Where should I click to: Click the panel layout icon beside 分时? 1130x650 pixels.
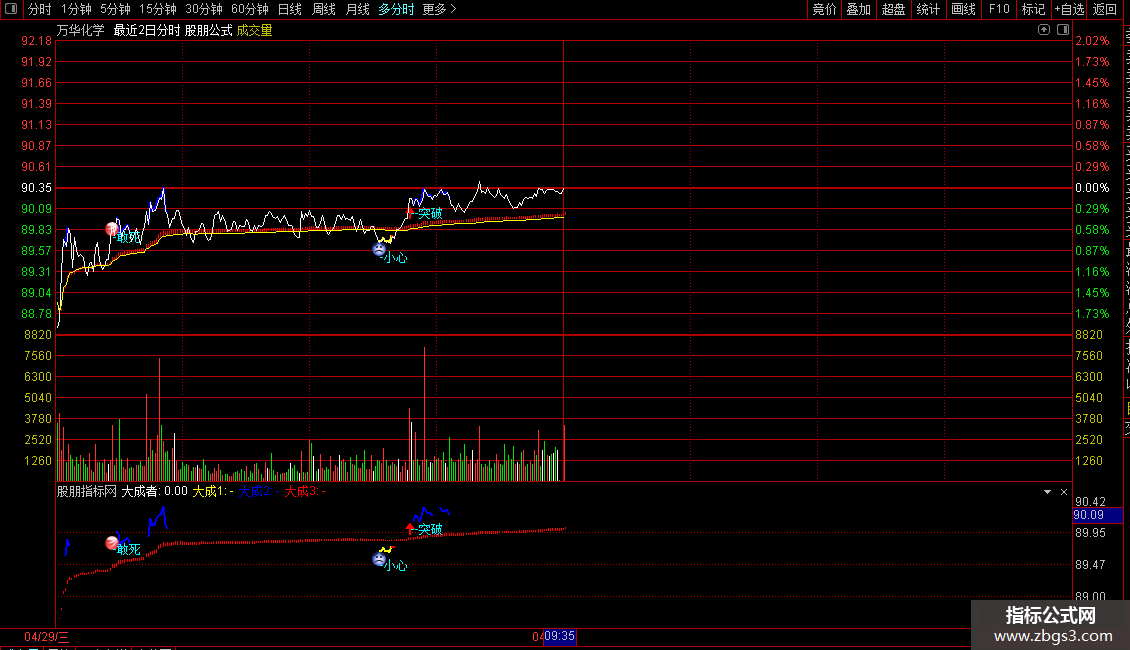point(11,9)
